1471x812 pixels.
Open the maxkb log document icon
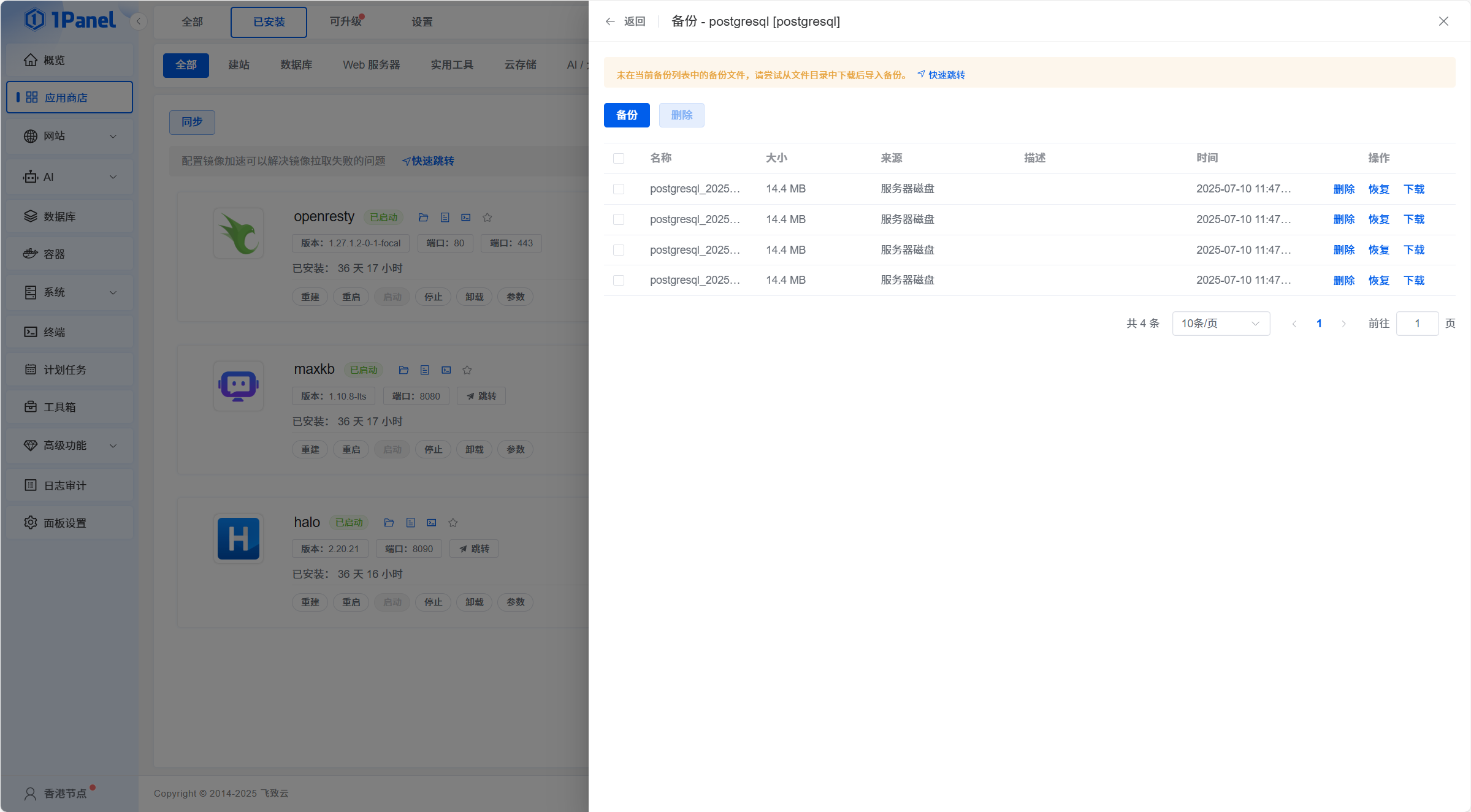[425, 370]
